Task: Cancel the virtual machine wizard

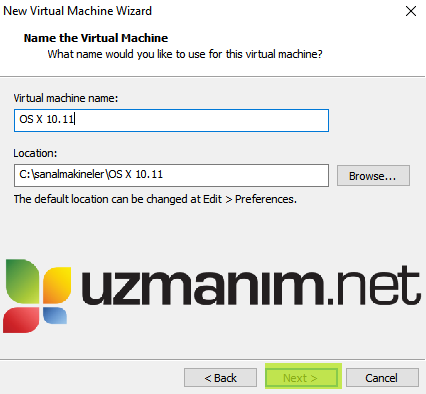Action: 382,378
